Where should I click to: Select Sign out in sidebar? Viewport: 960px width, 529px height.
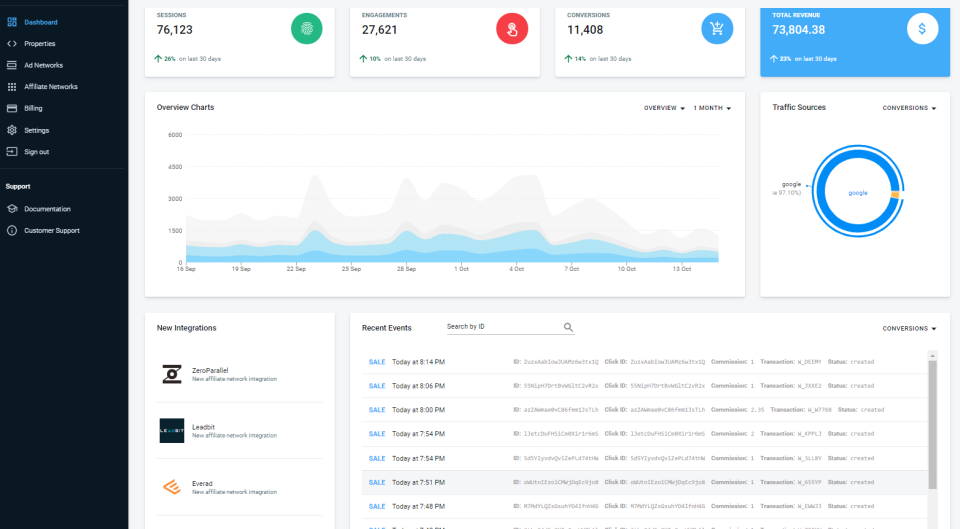37,152
